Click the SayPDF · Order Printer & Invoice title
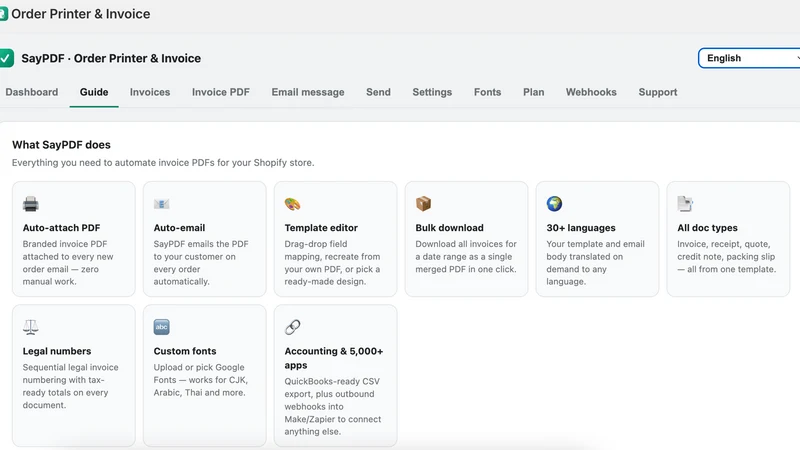This screenshot has width=800, height=450. [111, 58]
